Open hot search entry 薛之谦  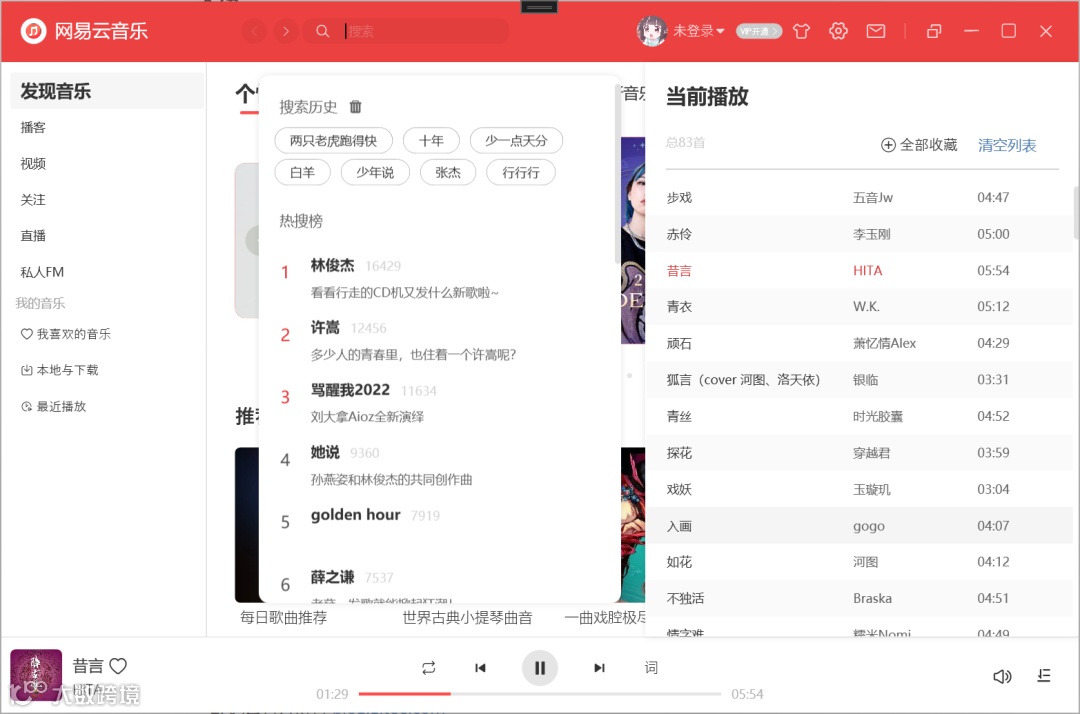(439, 584)
